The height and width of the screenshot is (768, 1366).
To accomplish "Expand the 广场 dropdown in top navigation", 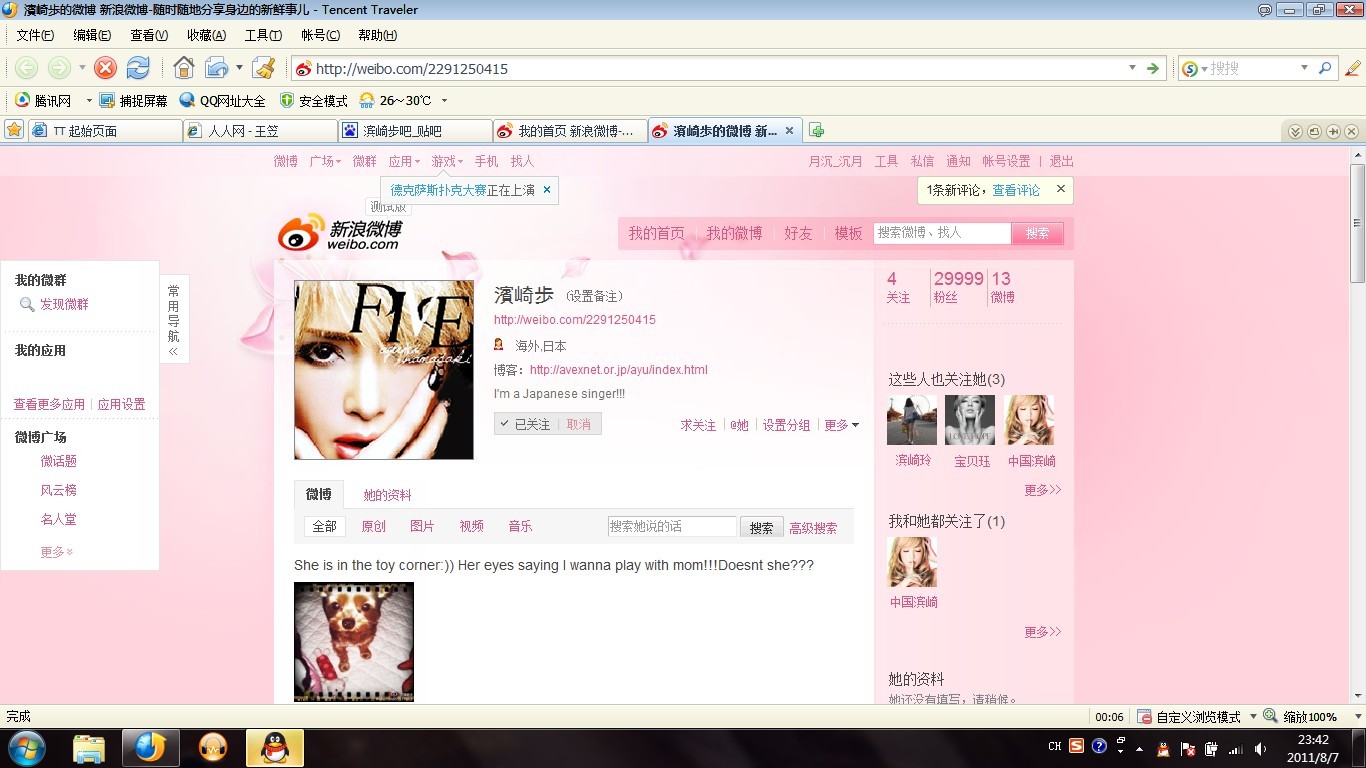I will tap(325, 161).
